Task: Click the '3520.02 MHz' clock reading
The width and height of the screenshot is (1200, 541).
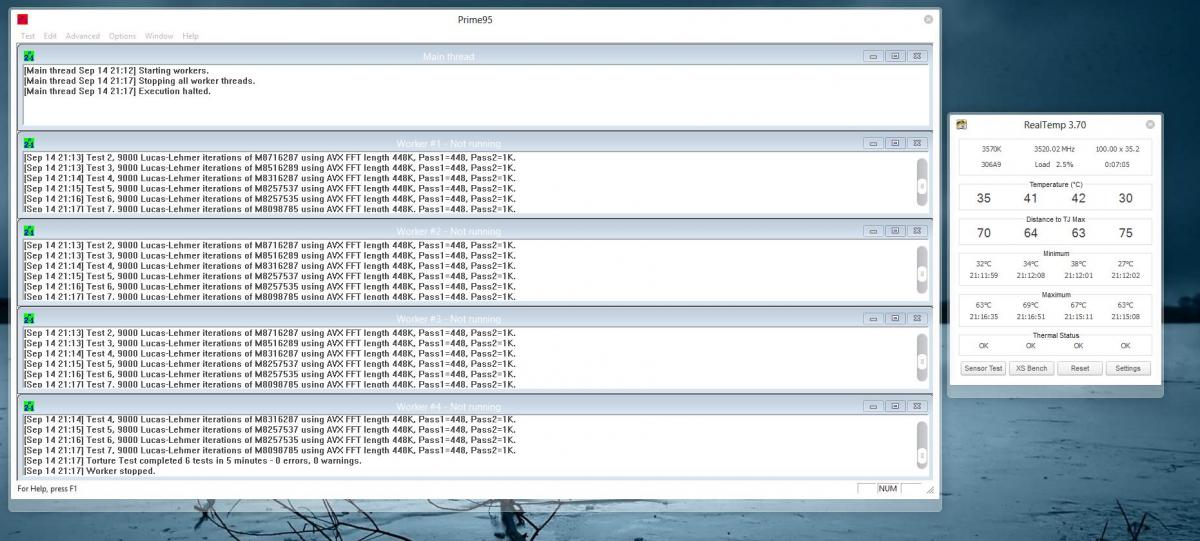Action: pyautogui.click(x=1055, y=148)
